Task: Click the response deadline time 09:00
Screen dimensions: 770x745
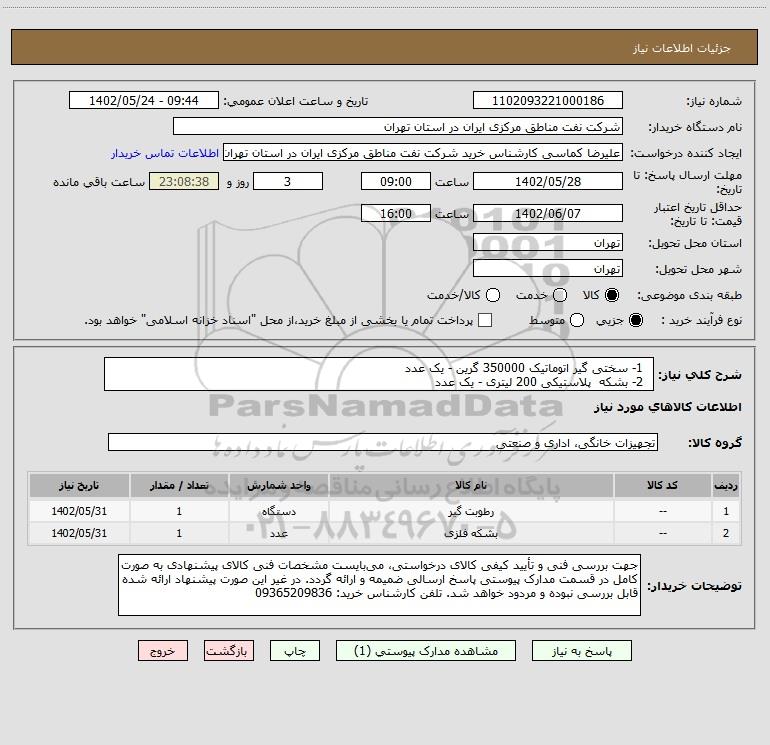Action: [396, 182]
